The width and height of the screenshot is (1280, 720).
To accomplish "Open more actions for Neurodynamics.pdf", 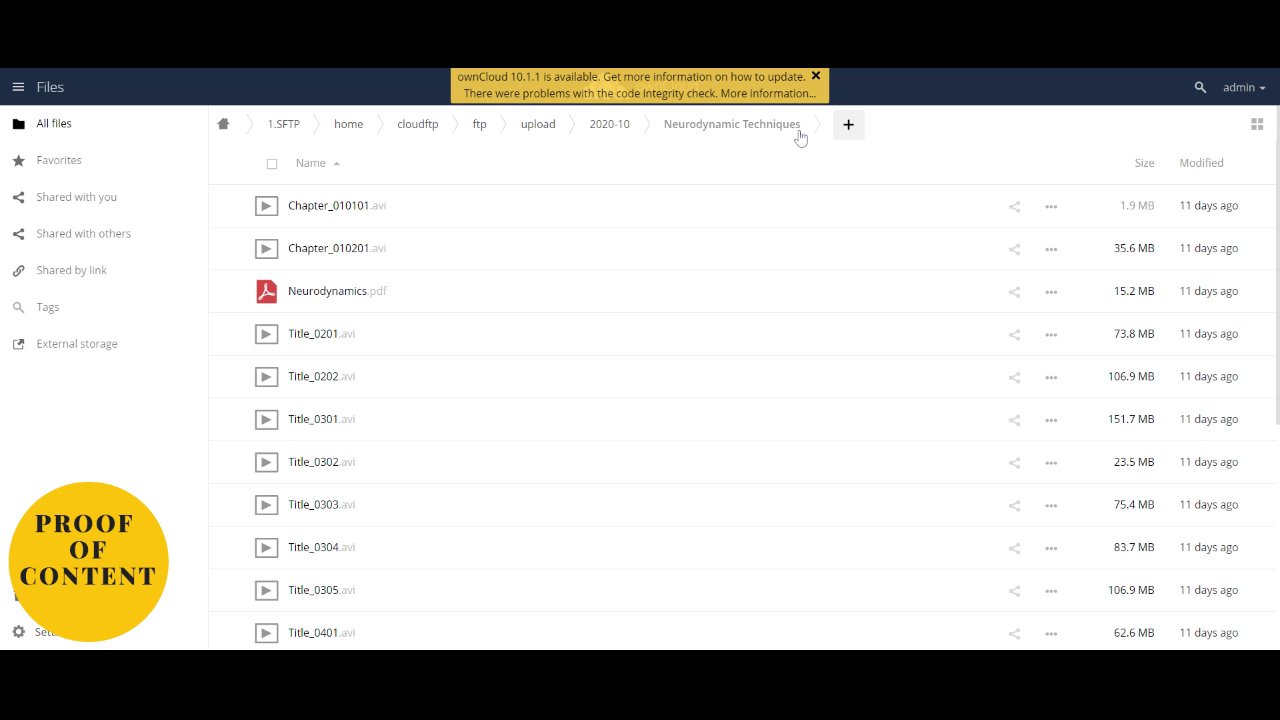I will pyautogui.click(x=1051, y=292).
